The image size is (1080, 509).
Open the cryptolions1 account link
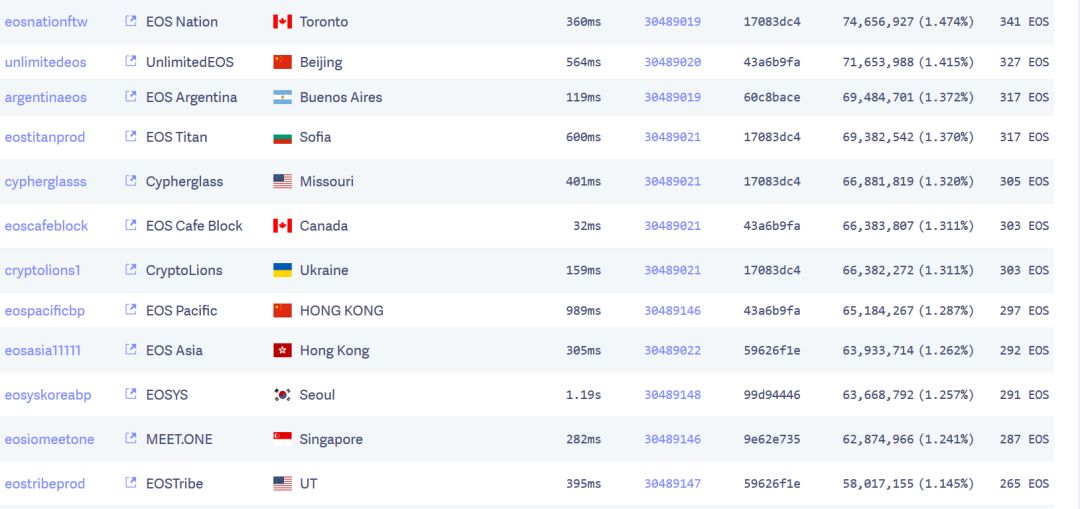click(x=43, y=270)
